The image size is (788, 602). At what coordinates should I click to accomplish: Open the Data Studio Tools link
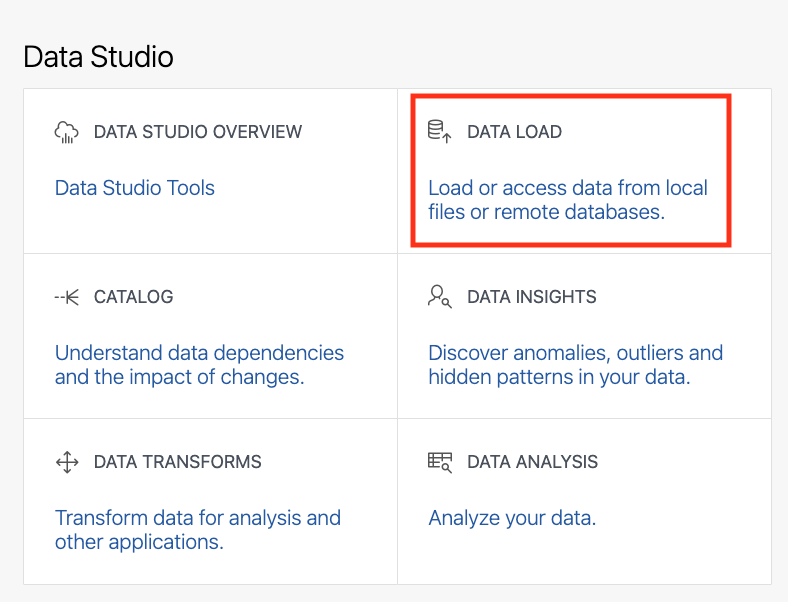coord(135,188)
